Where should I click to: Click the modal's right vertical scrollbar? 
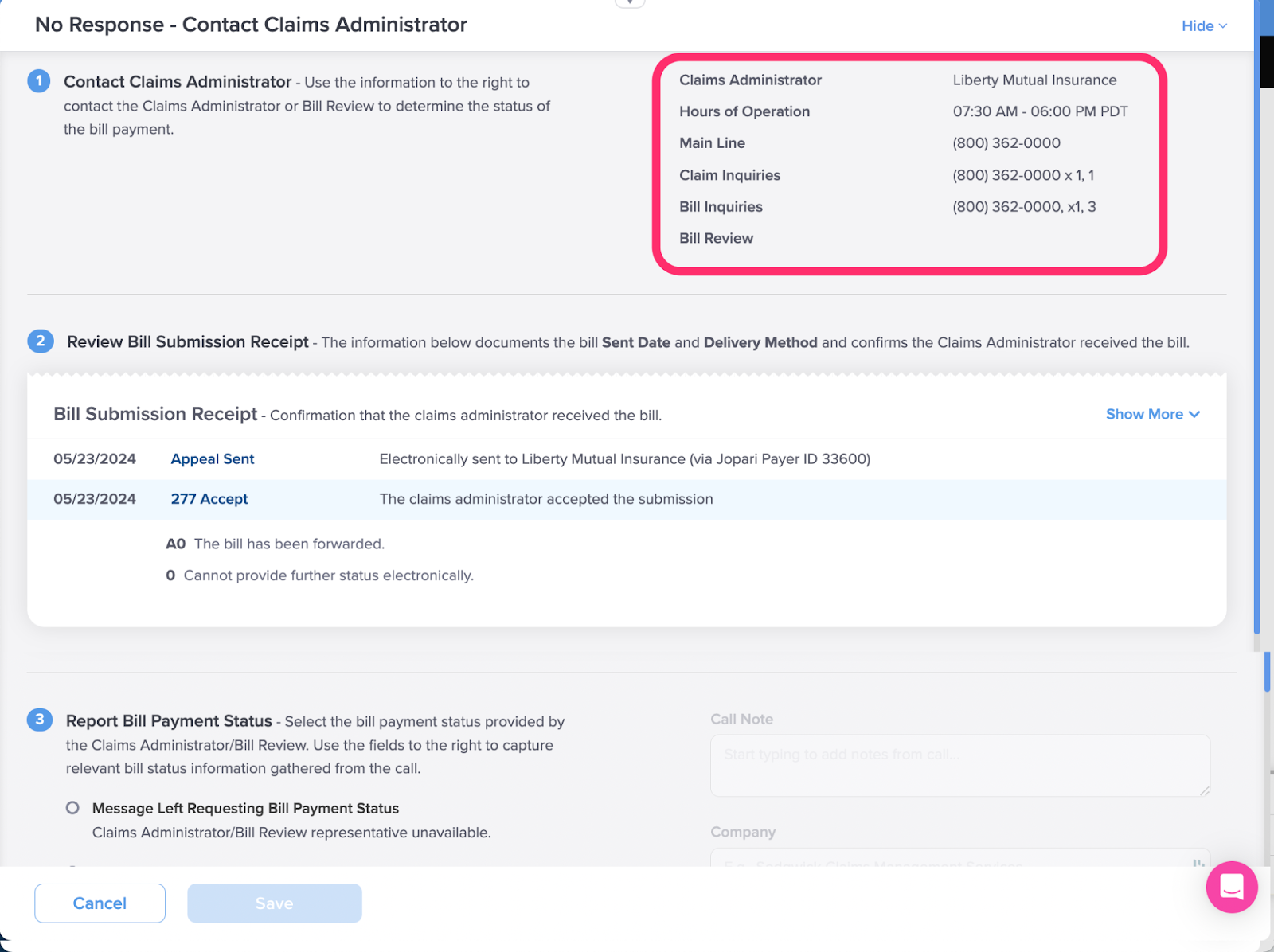coord(1258,318)
